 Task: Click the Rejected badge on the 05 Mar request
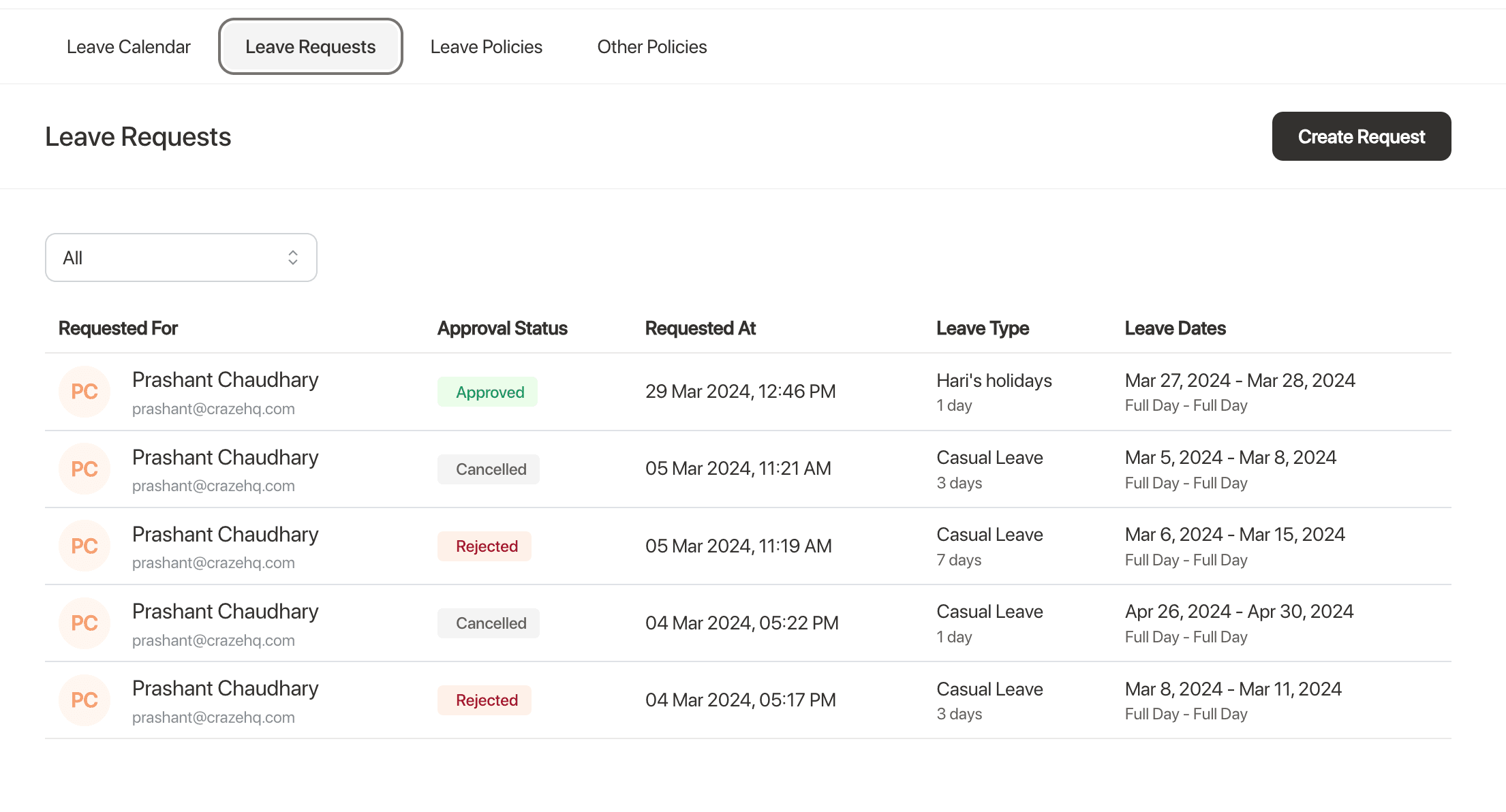click(484, 546)
